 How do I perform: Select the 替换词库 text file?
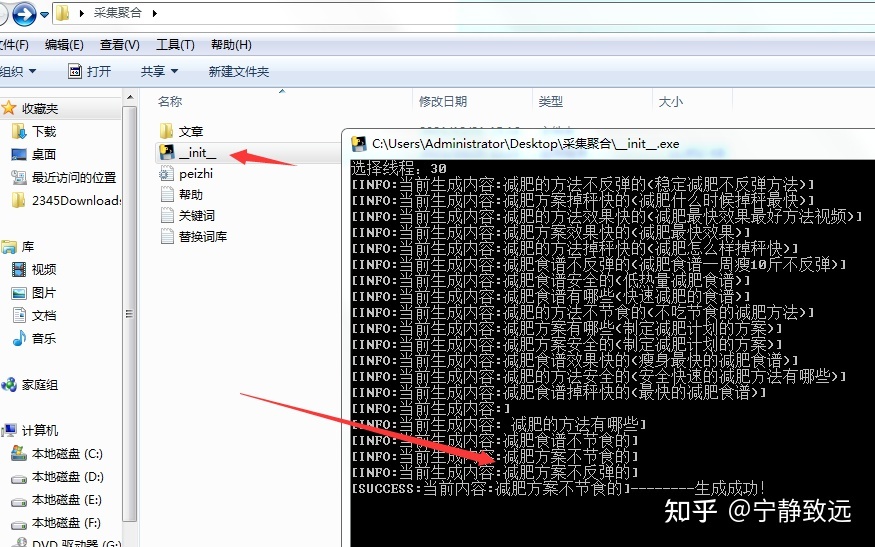click(x=193, y=237)
